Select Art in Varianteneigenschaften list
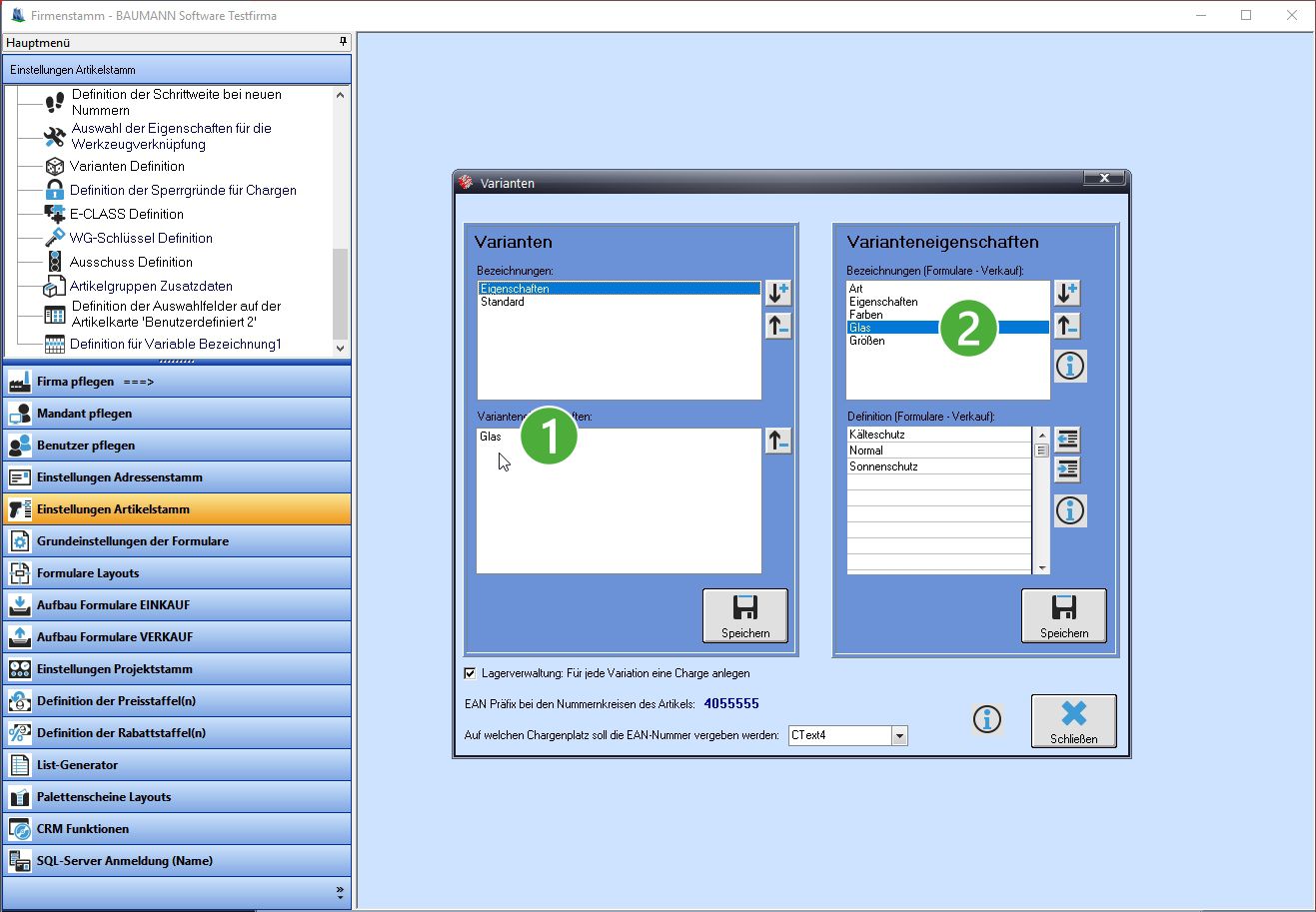Screen dimensions: 1316x912 click(x=947, y=289)
